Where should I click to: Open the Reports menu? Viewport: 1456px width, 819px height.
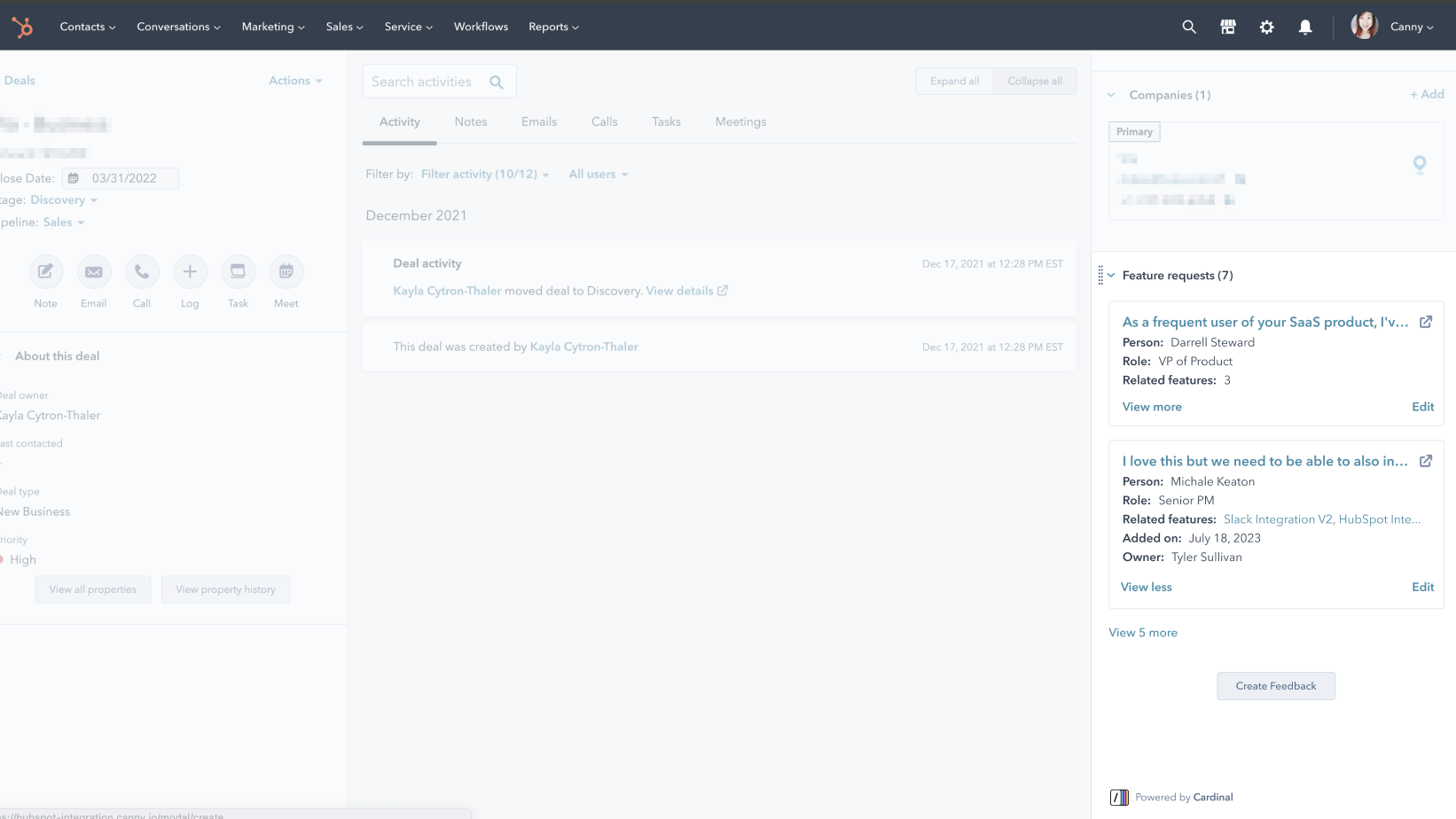(552, 27)
